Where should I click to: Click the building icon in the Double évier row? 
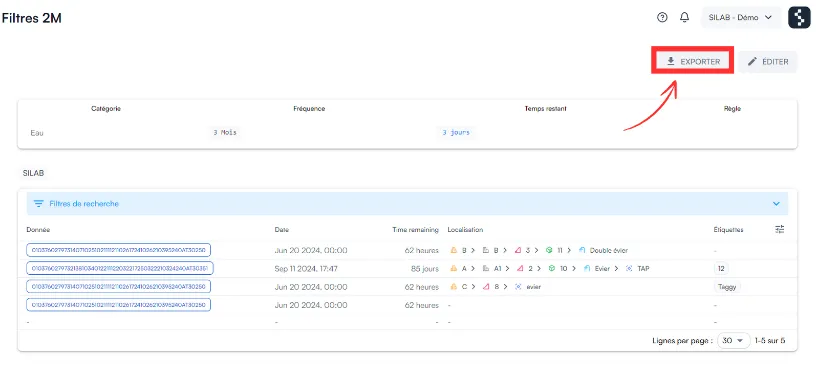tap(486, 250)
